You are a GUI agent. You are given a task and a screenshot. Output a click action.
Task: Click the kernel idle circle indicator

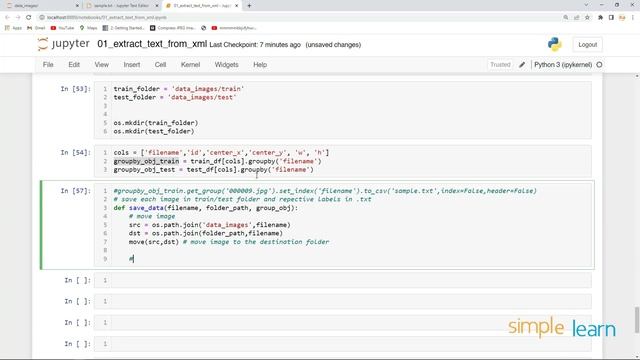599,65
